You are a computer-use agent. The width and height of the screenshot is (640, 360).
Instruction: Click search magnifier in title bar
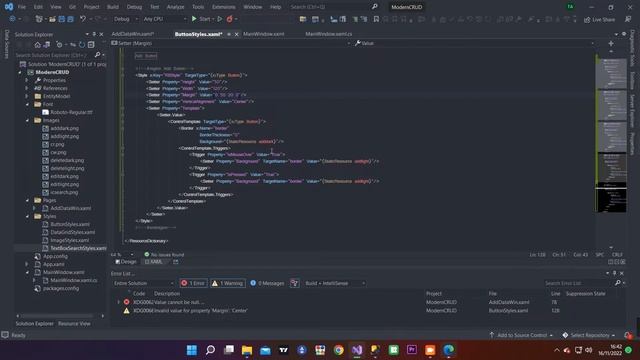375,7
